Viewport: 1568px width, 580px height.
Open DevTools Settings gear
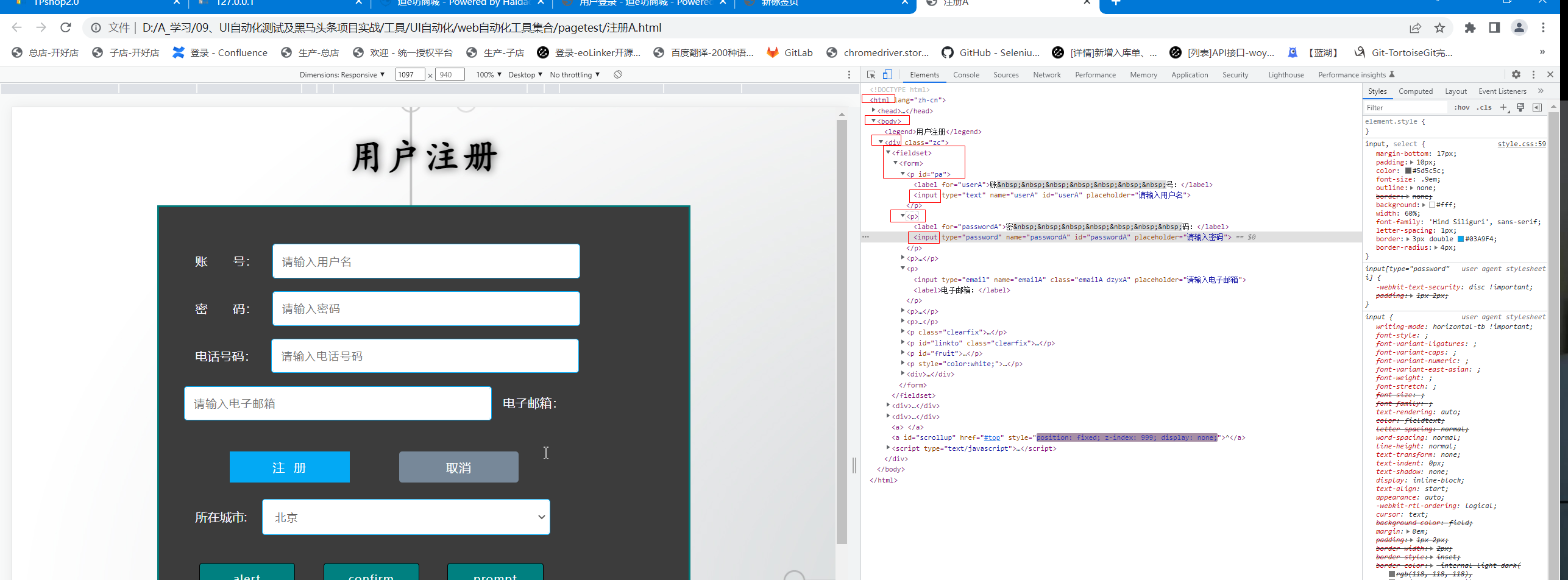pyautogui.click(x=1516, y=74)
